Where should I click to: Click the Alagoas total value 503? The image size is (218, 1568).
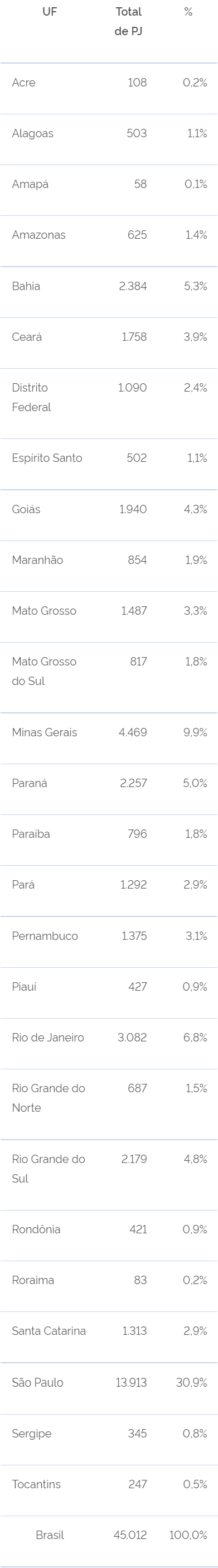point(137,133)
